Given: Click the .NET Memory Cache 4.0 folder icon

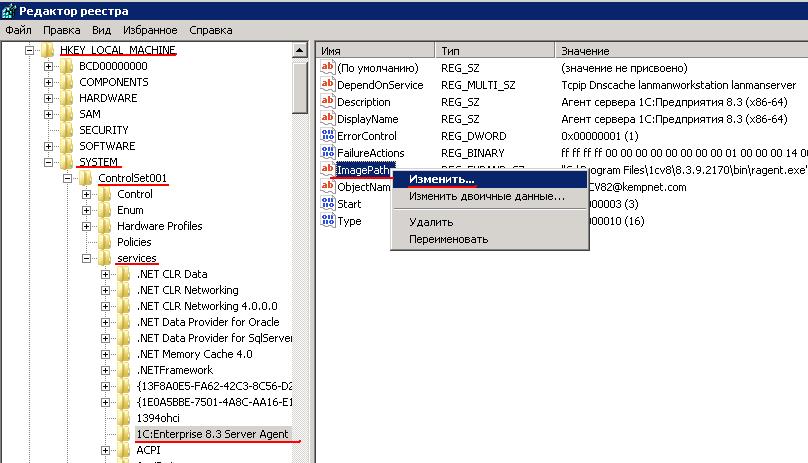Looking at the screenshot, I should tap(124, 354).
